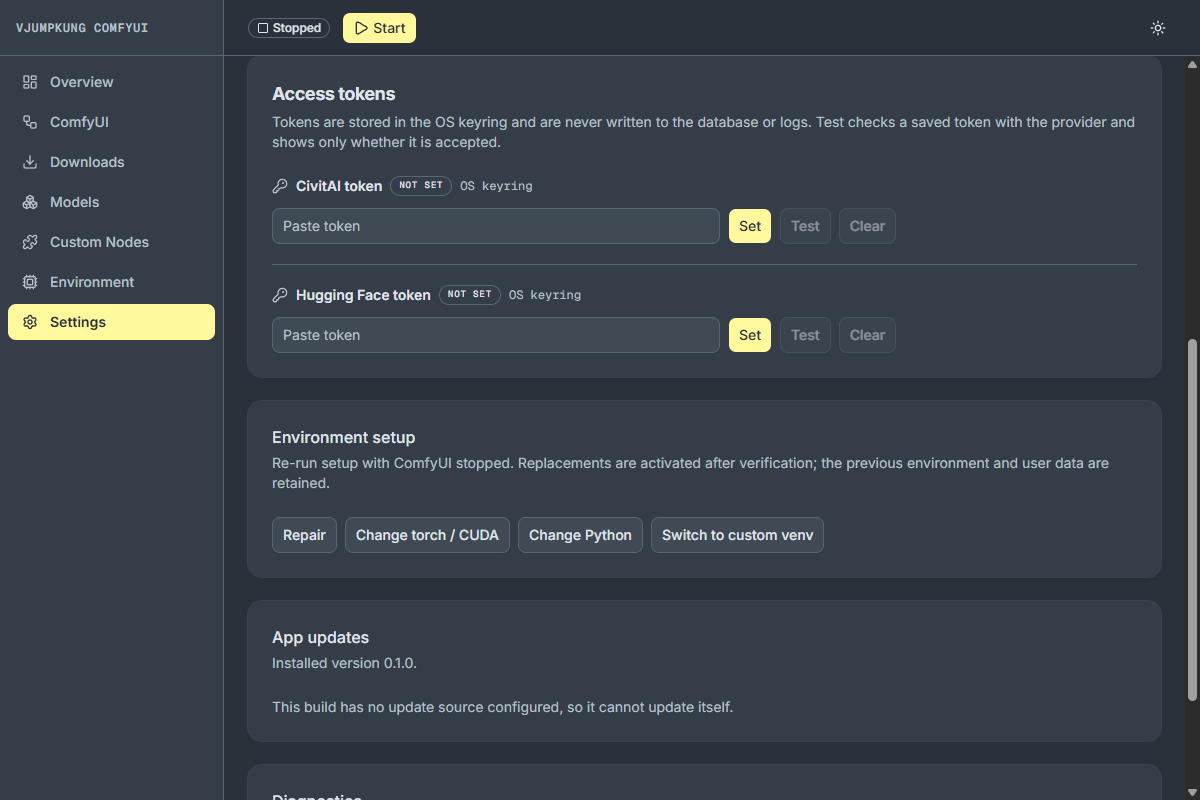This screenshot has height=800, width=1200.
Task: Click the ComfyUI workflow icon in sidebar
Action: [30, 122]
